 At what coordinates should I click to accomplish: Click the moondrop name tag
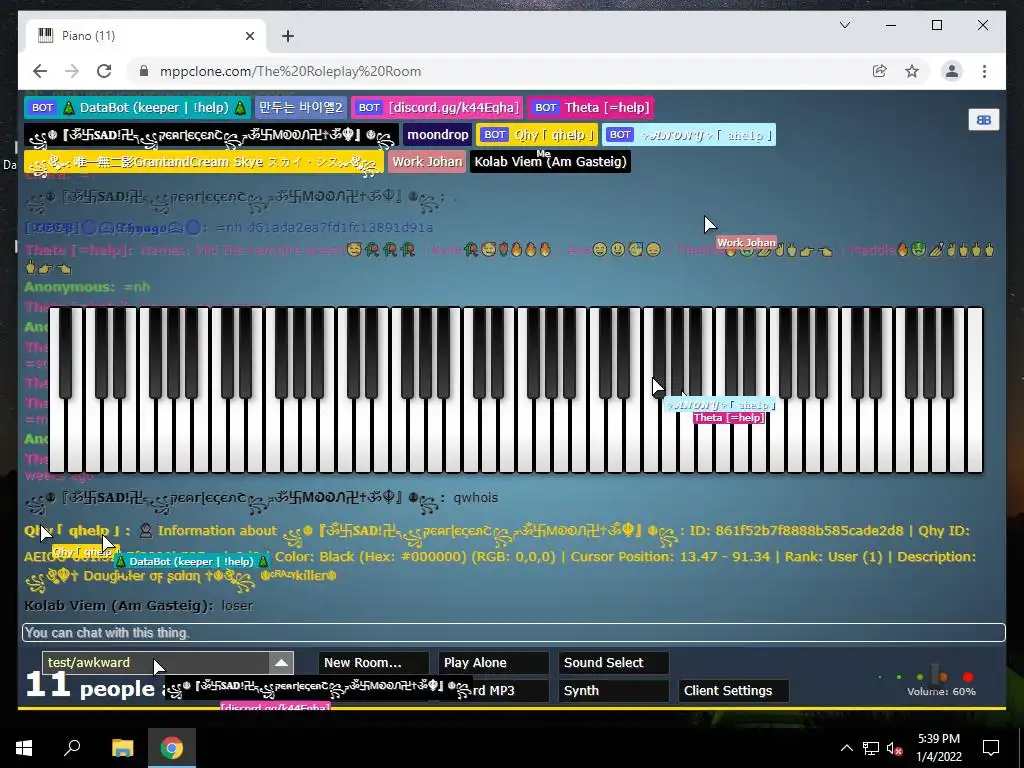[438, 135]
